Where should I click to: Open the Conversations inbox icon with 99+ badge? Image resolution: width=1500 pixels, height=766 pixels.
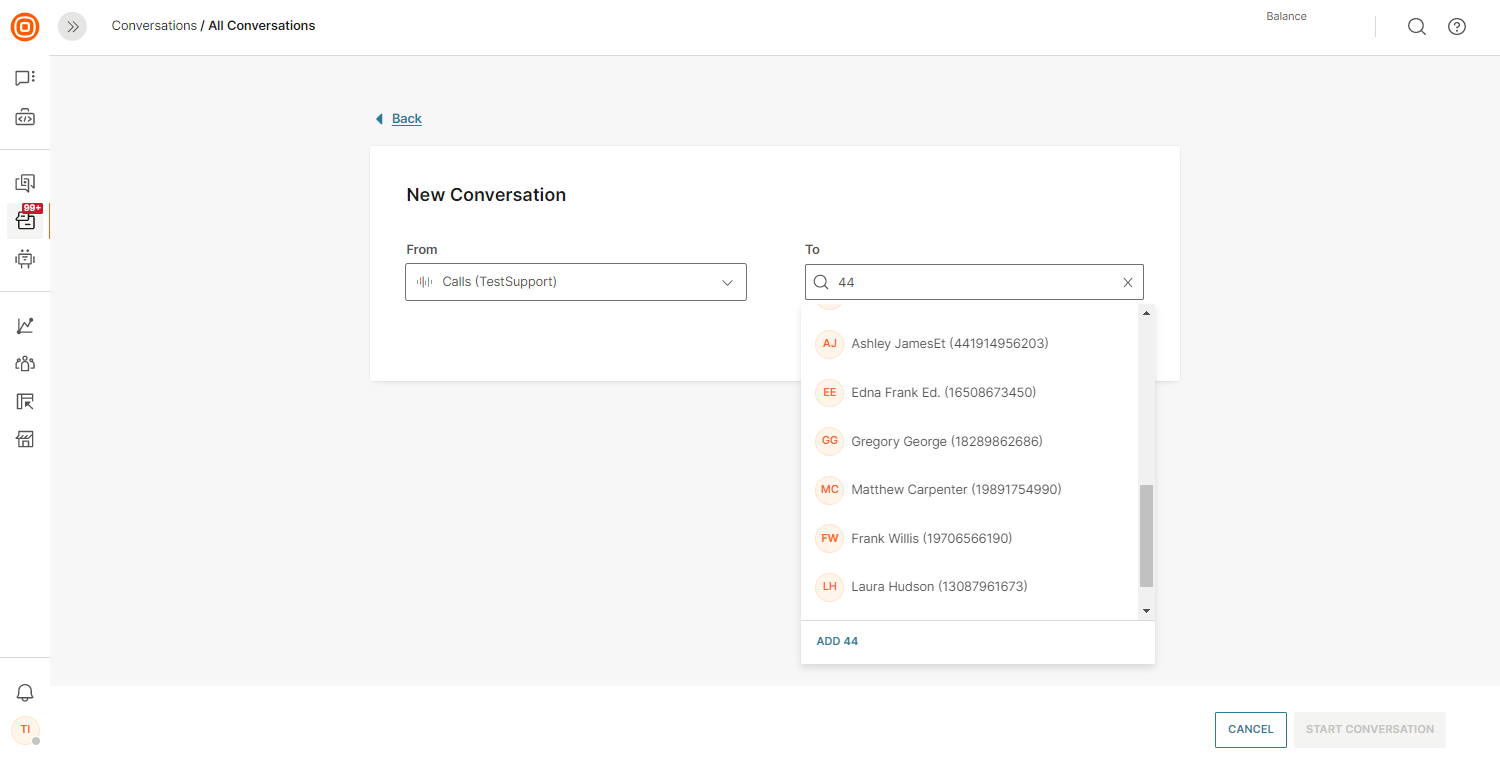pyautogui.click(x=25, y=221)
